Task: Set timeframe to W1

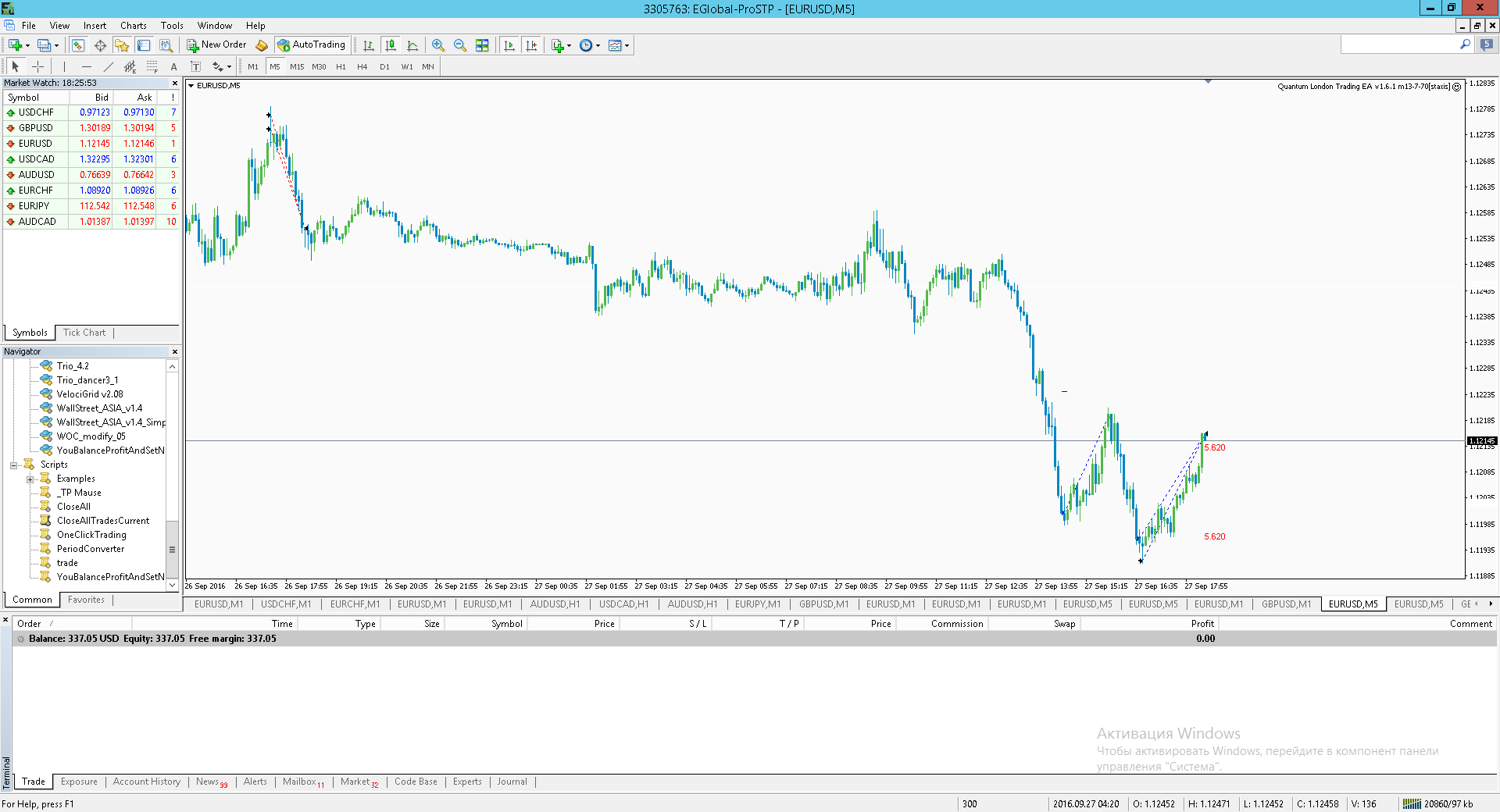Action: pyautogui.click(x=407, y=66)
